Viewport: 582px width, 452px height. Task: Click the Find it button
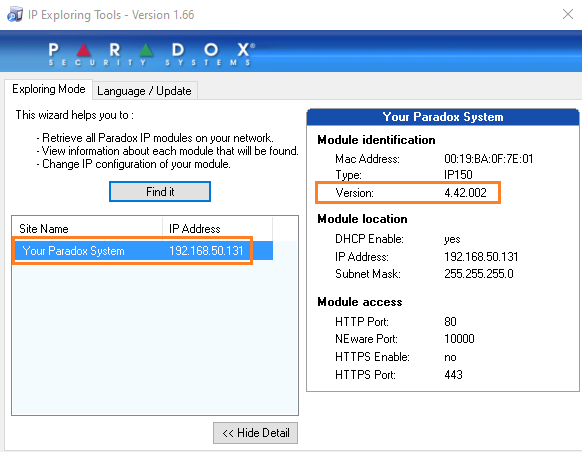tap(160, 191)
